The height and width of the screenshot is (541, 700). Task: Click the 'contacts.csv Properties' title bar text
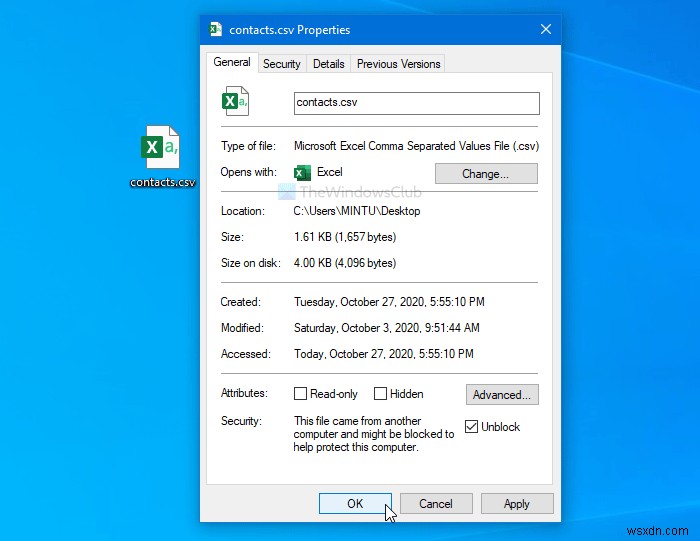290,30
